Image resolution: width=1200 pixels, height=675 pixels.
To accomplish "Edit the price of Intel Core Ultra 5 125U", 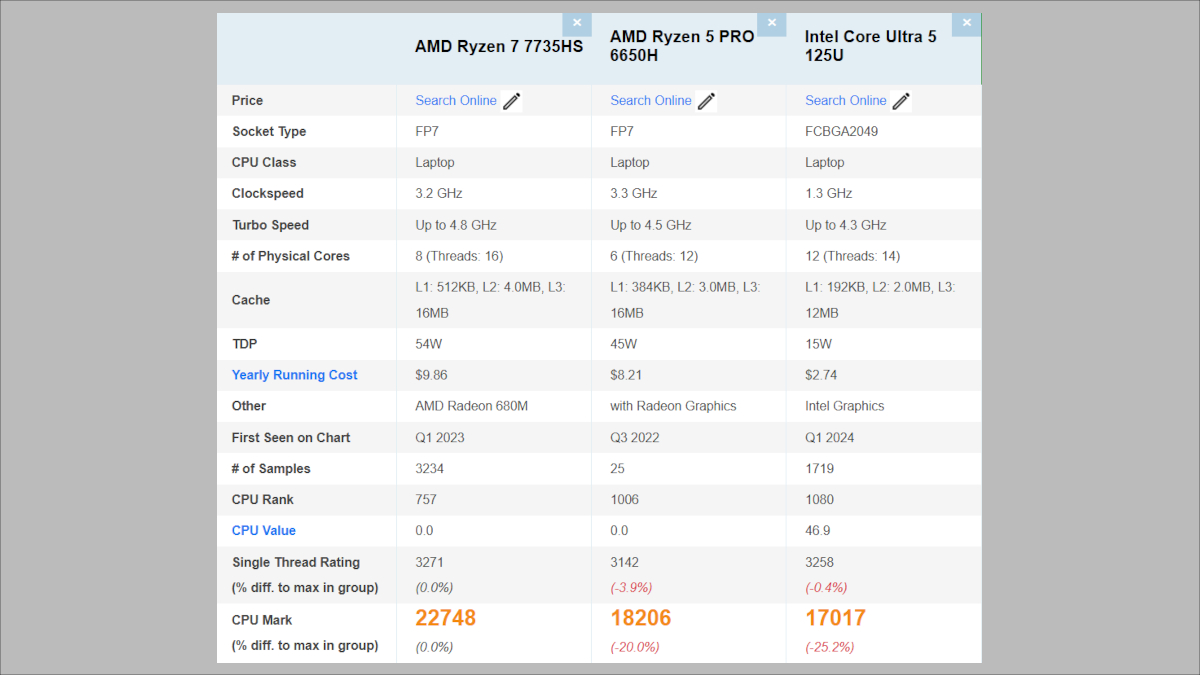I will (901, 100).
